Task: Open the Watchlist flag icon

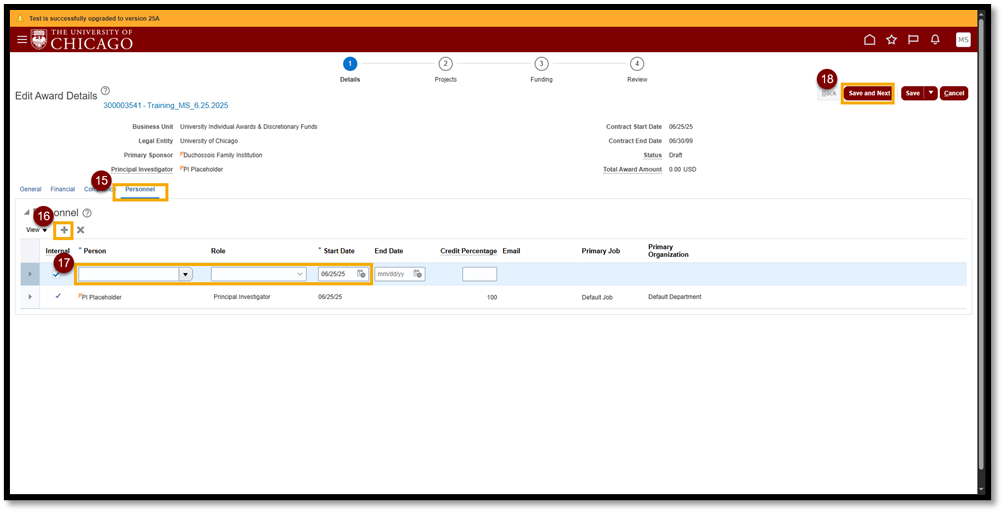Action: pos(913,40)
